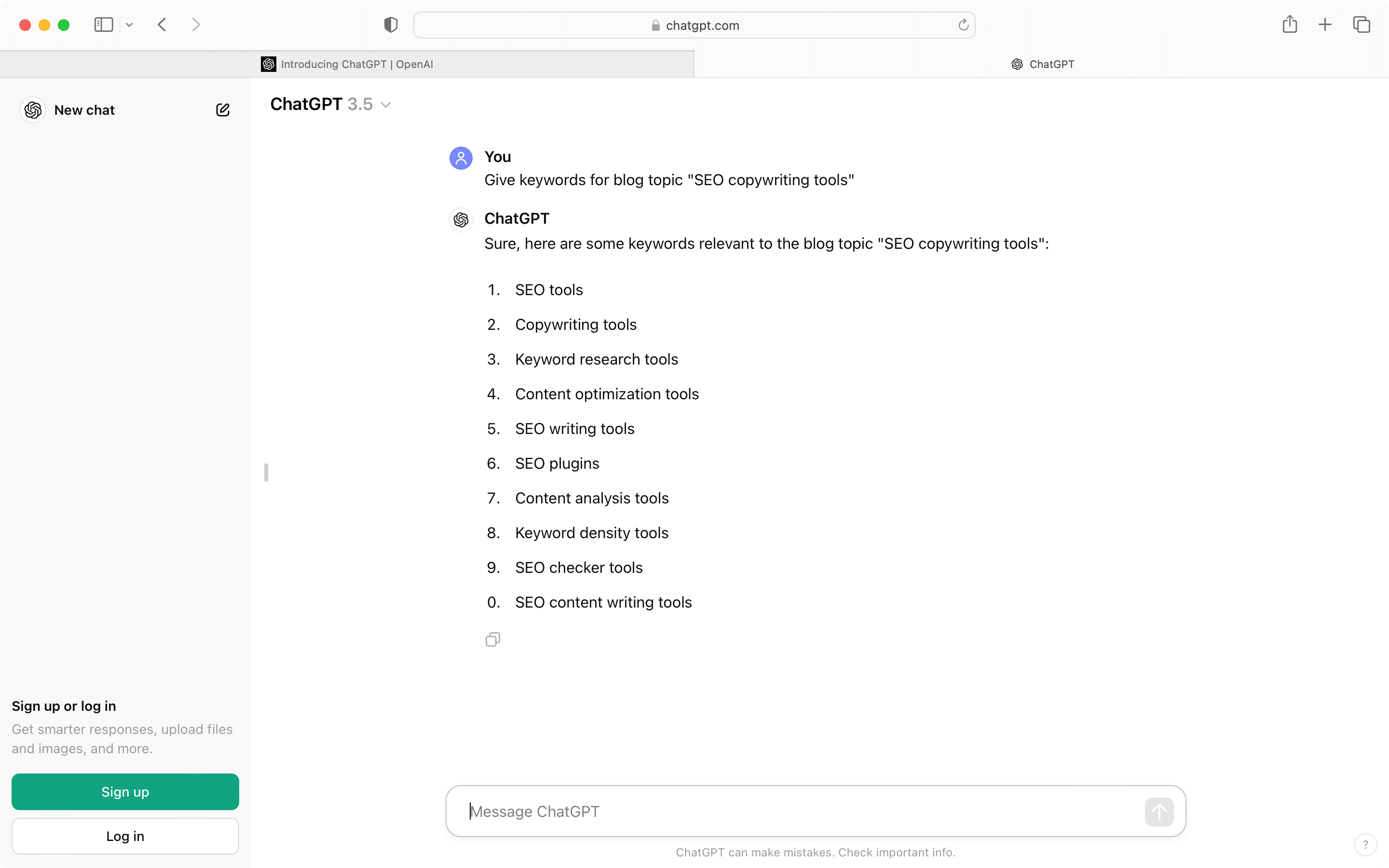The image size is (1389, 868).
Task: Click the "ChatGPT can make mistakes" notice
Action: point(816,853)
